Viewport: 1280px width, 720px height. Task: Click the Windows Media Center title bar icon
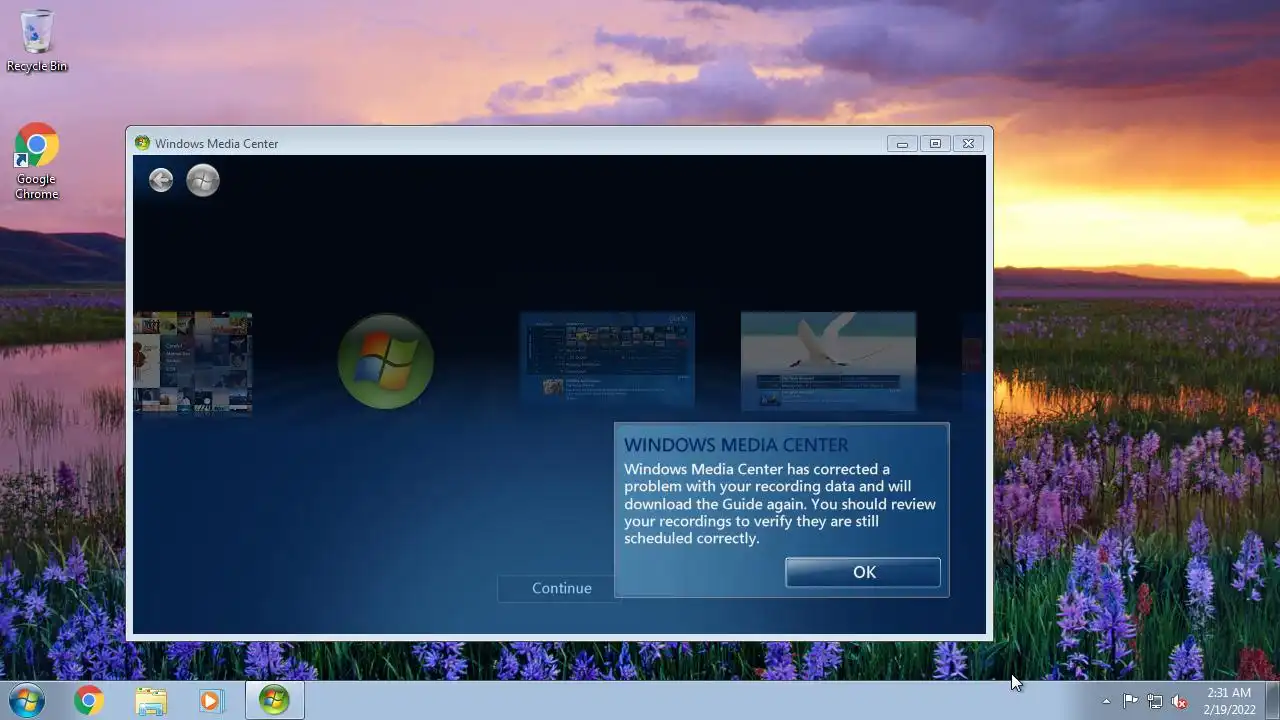pos(142,143)
